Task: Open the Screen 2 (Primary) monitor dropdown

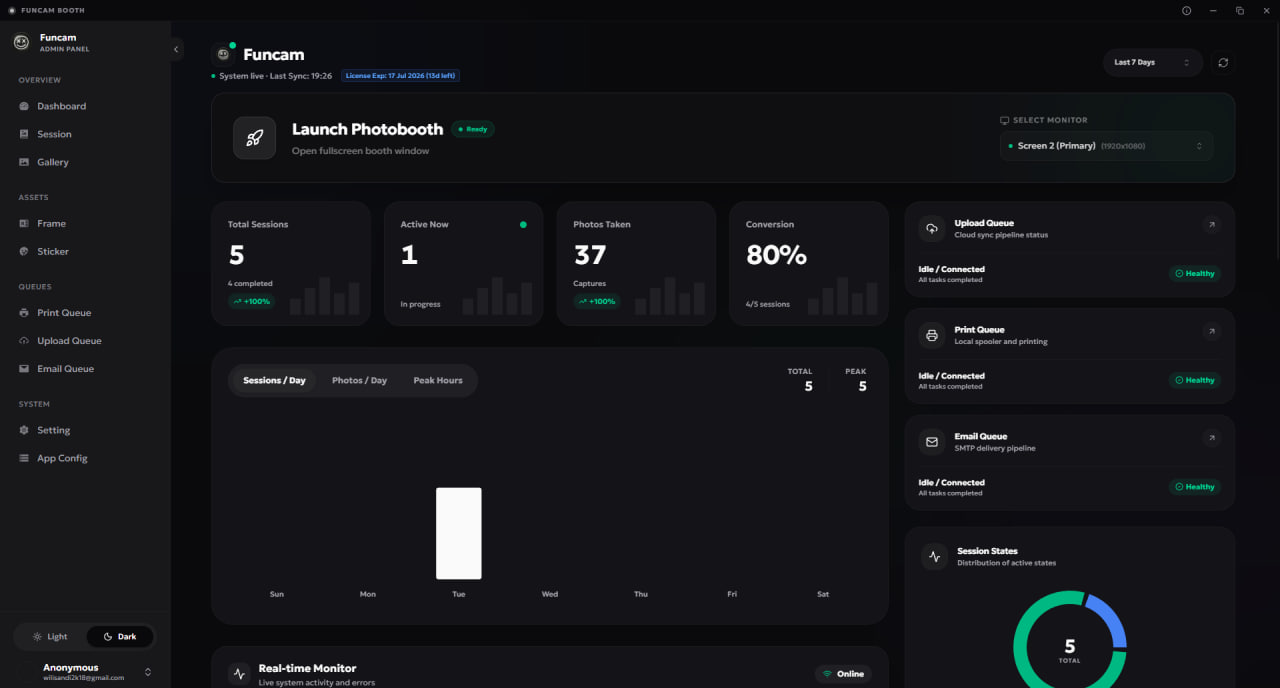Action: click(x=1107, y=146)
